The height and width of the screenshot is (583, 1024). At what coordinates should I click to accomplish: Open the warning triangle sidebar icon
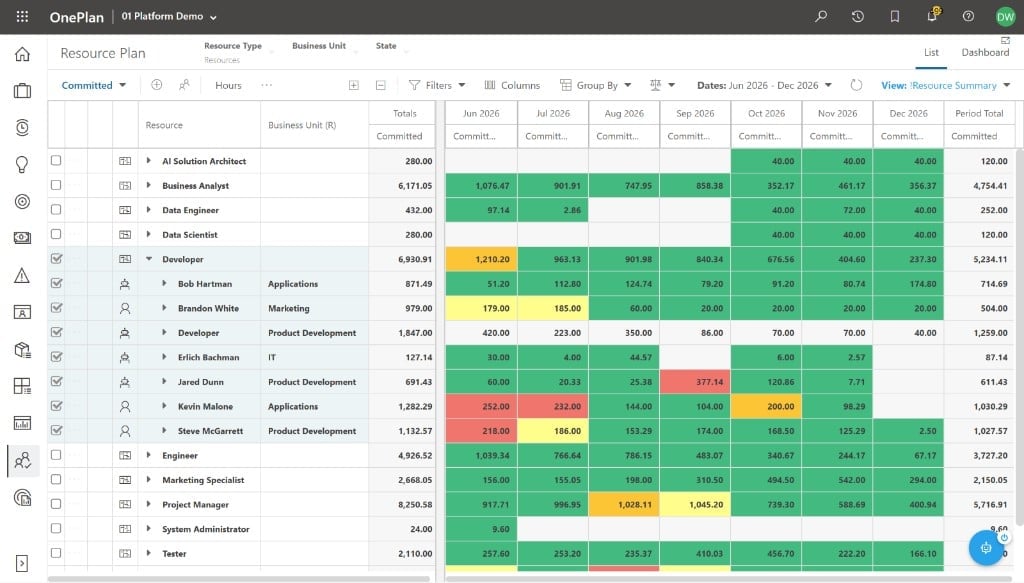pos(22,276)
